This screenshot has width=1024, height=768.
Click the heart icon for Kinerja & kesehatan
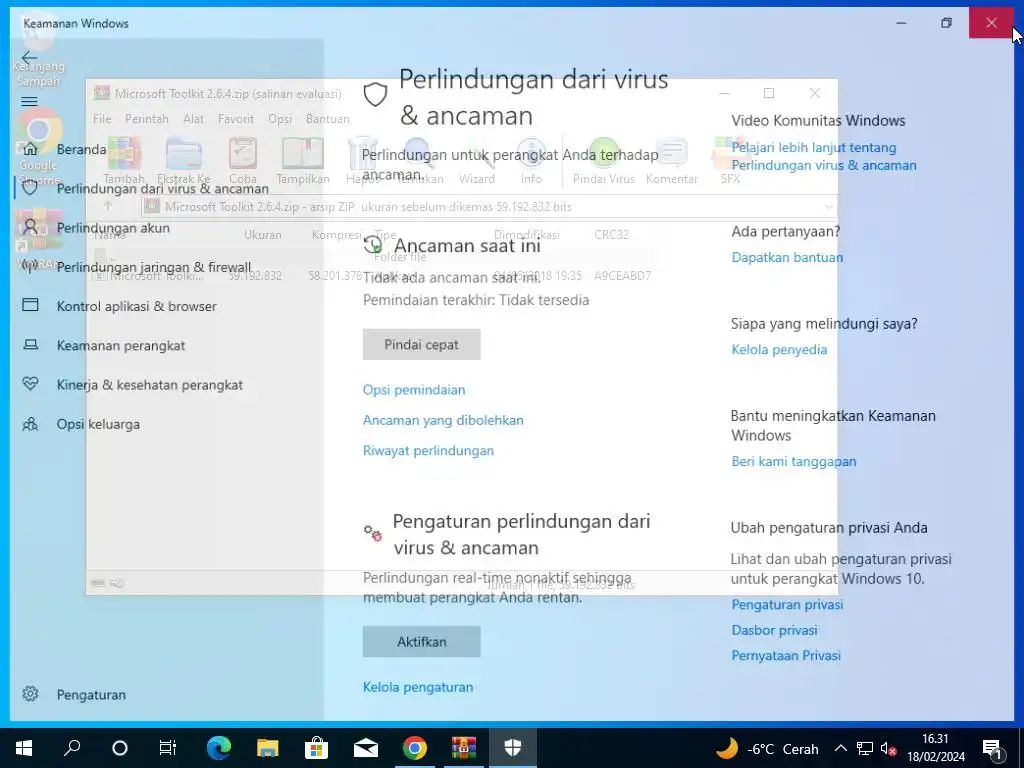coord(30,383)
